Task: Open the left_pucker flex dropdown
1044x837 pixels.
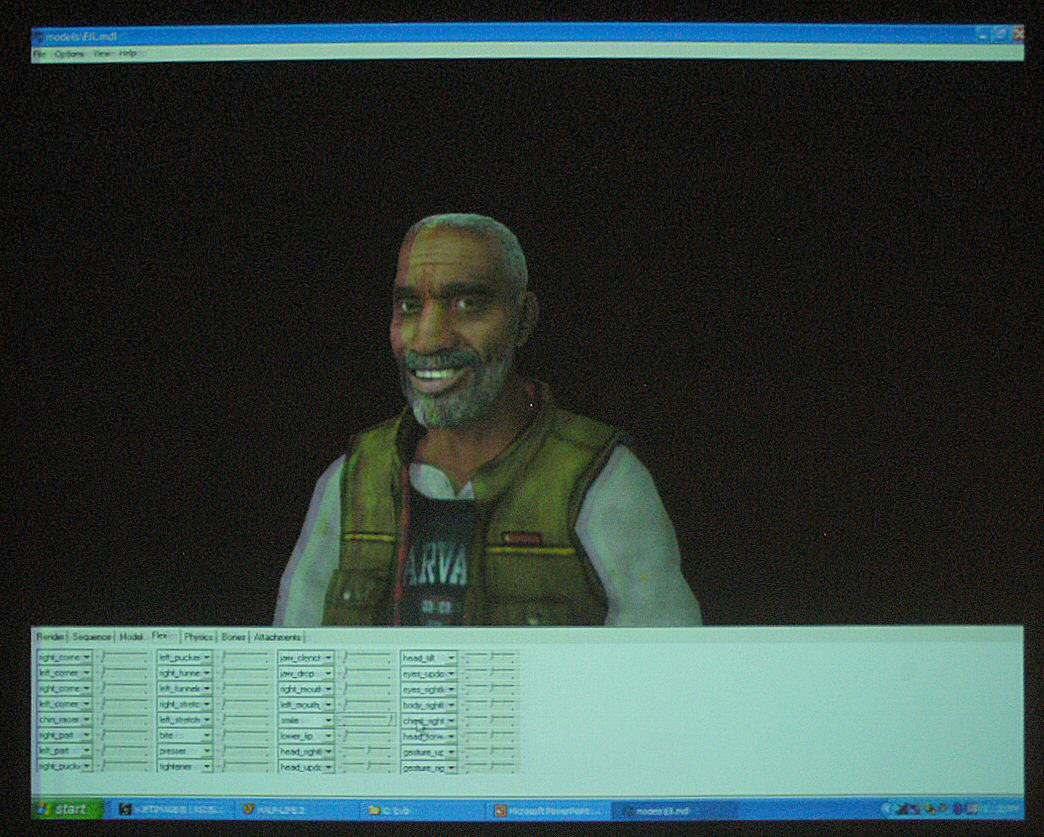Action: [184, 657]
